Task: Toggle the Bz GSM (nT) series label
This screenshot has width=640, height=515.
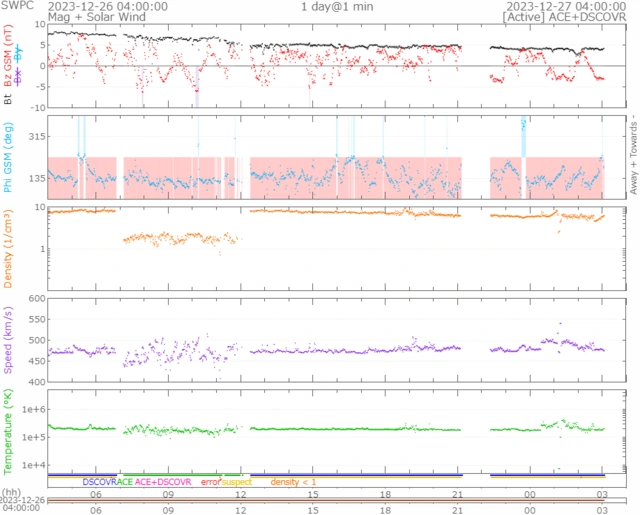Action: point(8,56)
